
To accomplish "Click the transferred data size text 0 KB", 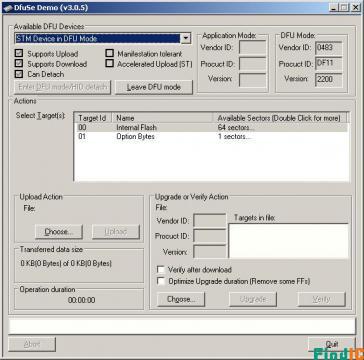I will click(x=66, y=263).
